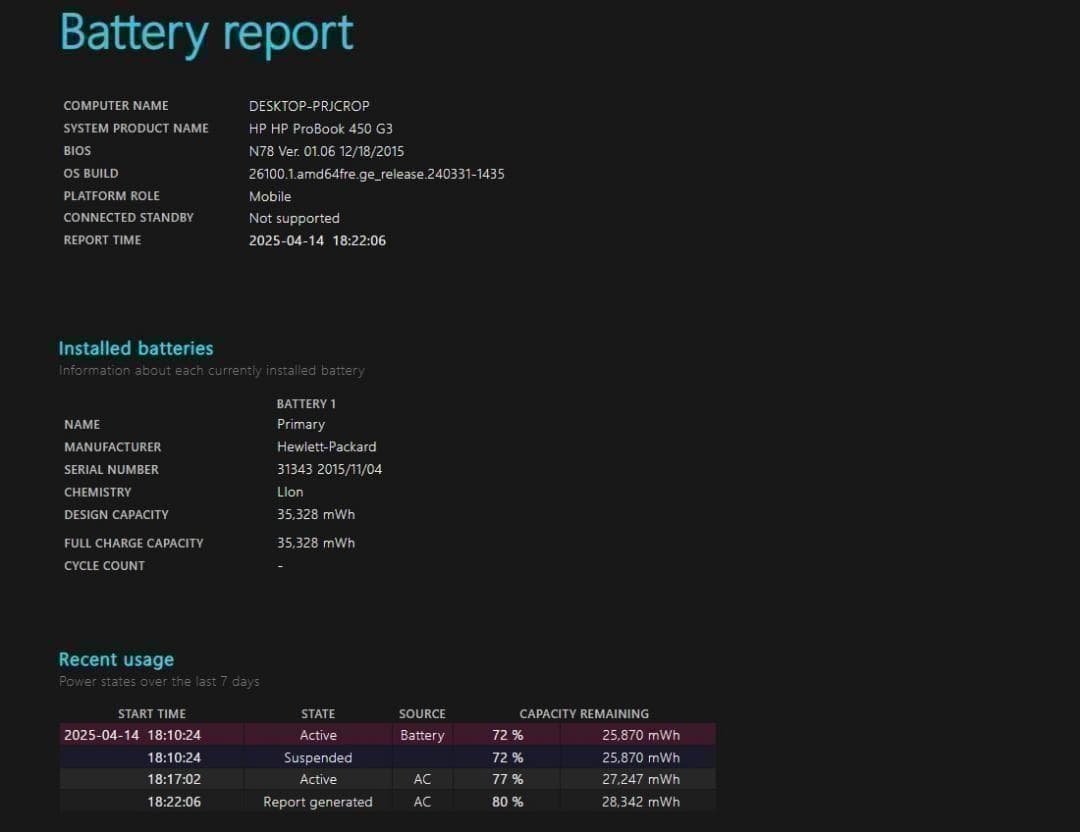Click the Connected Standby 'Not supported' value
Viewport: 1080px width, 832px height.
click(x=294, y=218)
